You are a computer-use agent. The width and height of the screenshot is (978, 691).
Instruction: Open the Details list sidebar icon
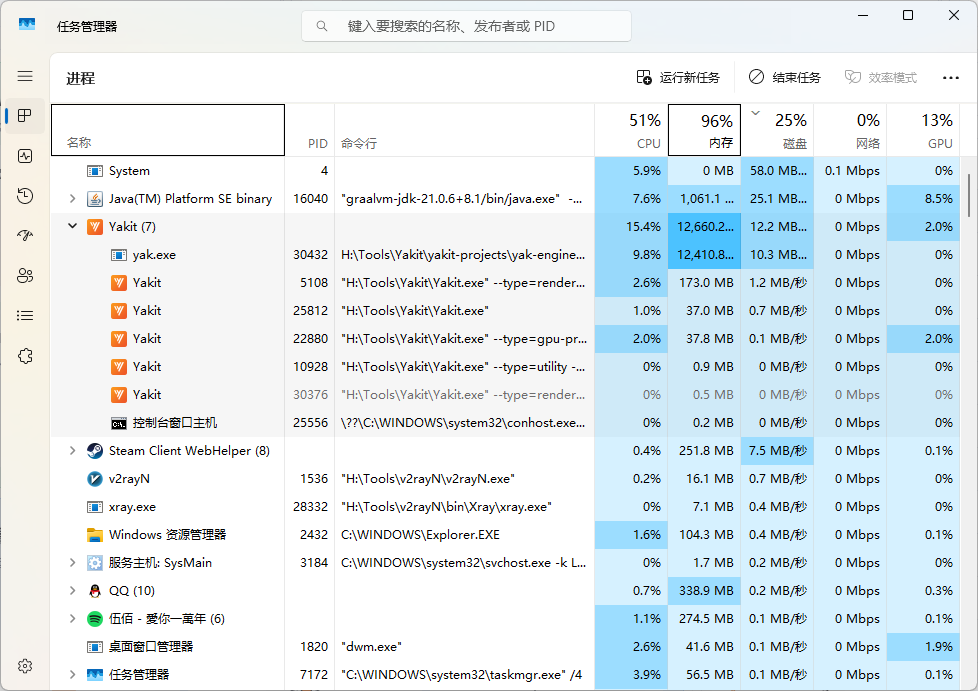25,316
